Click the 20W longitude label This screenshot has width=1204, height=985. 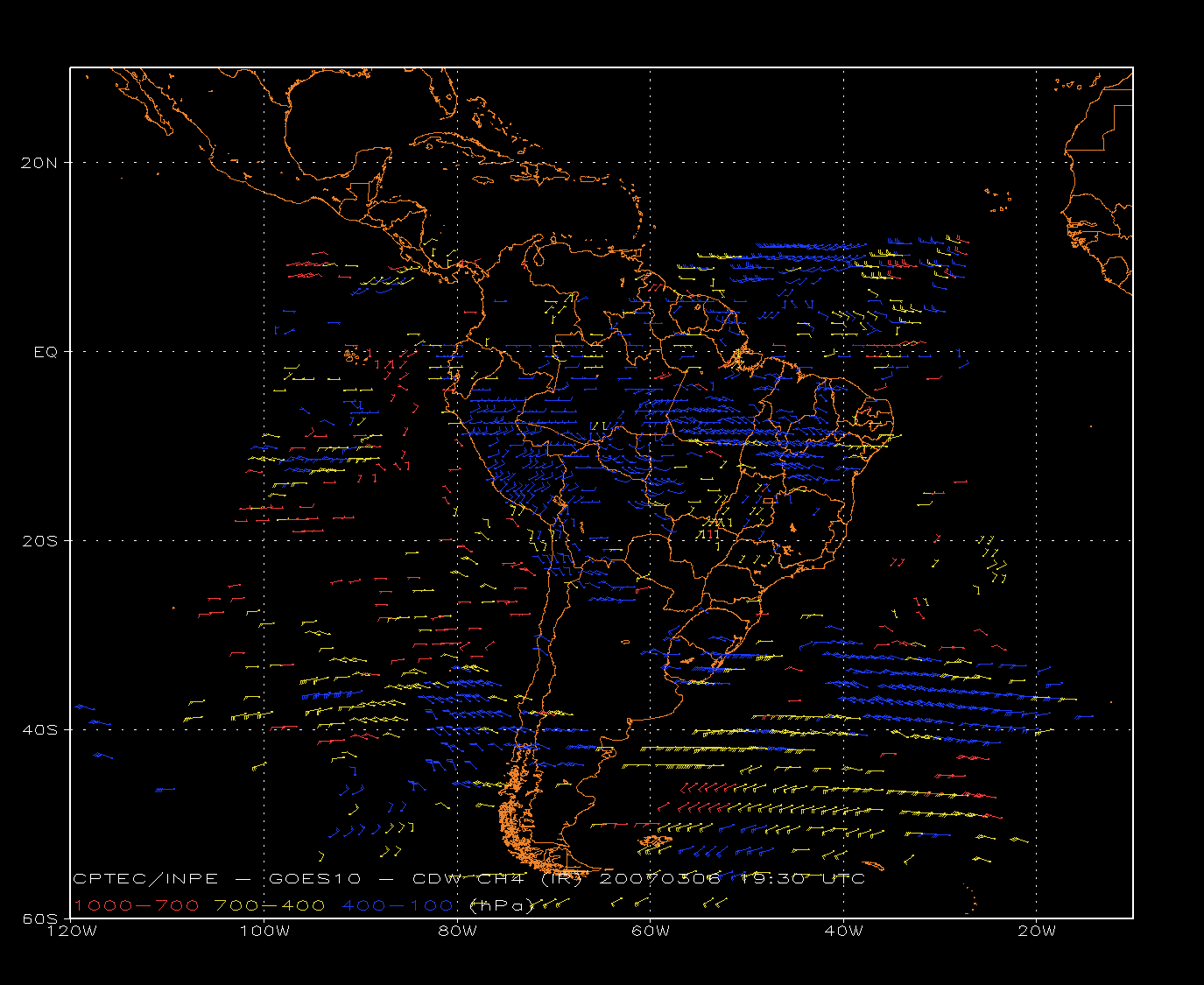pos(1037,932)
